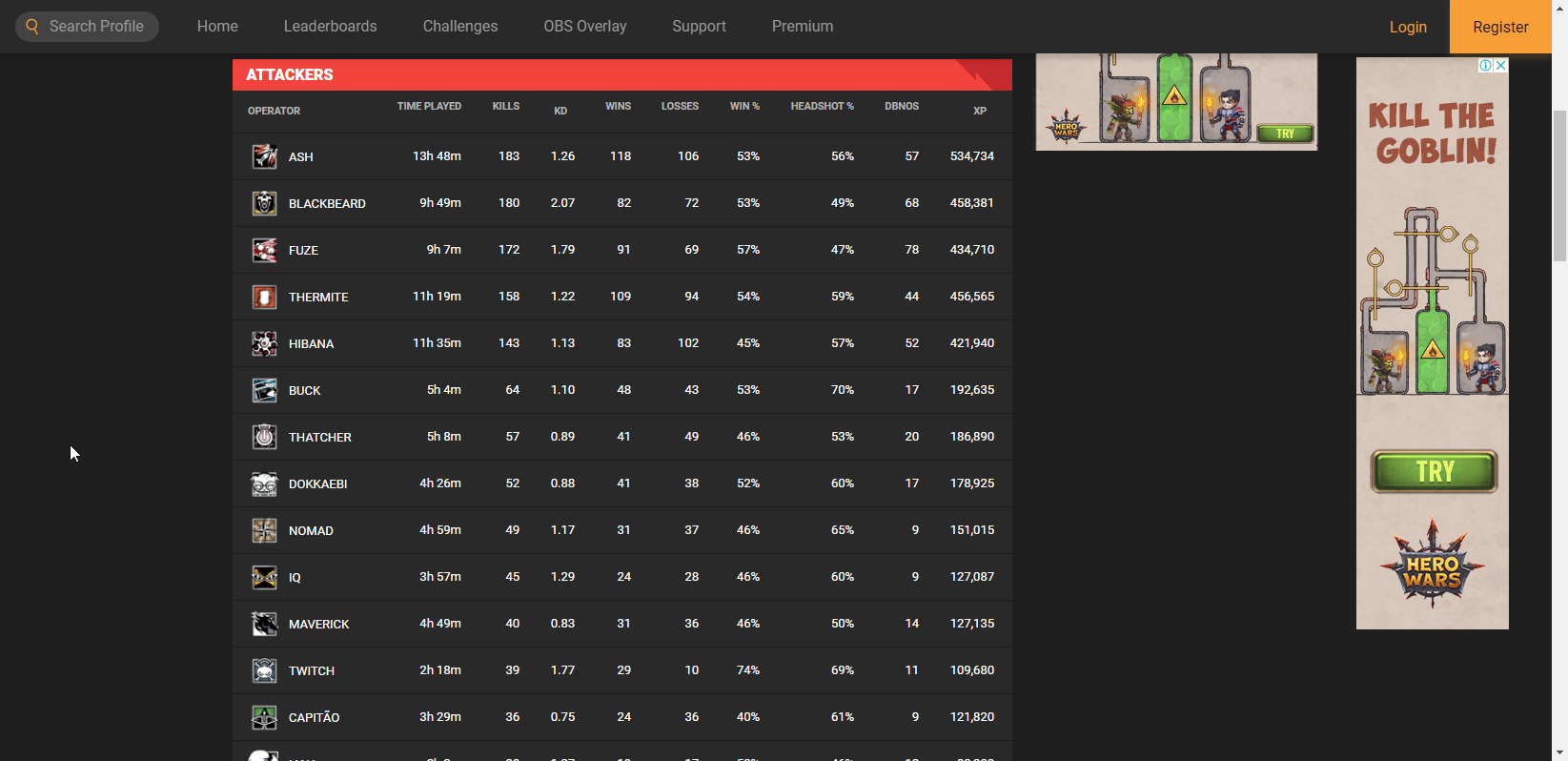The image size is (1568, 761).
Task: Open the Premium page
Action: pyautogui.click(x=803, y=27)
